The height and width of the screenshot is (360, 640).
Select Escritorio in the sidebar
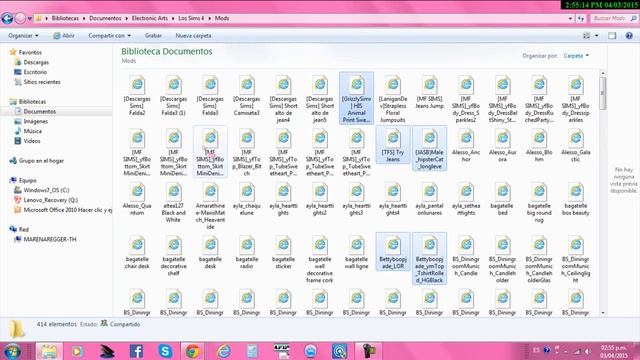click(35, 72)
